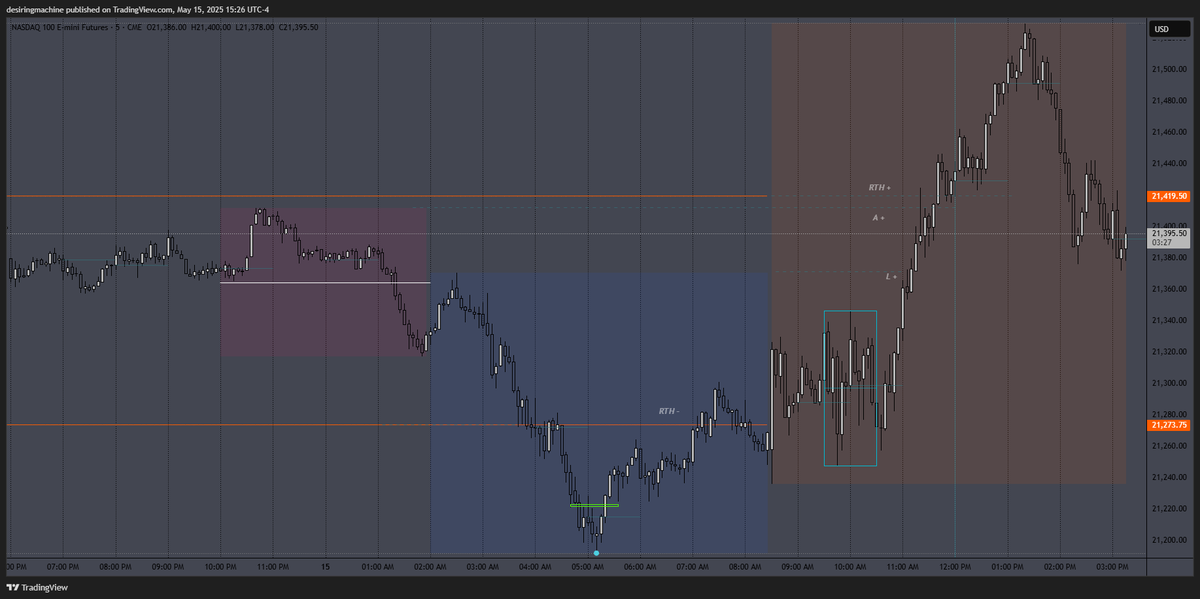This screenshot has height=599, width=1200.
Task: Click the 11:00 PM time axis label
Action: (x=273, y=566)
